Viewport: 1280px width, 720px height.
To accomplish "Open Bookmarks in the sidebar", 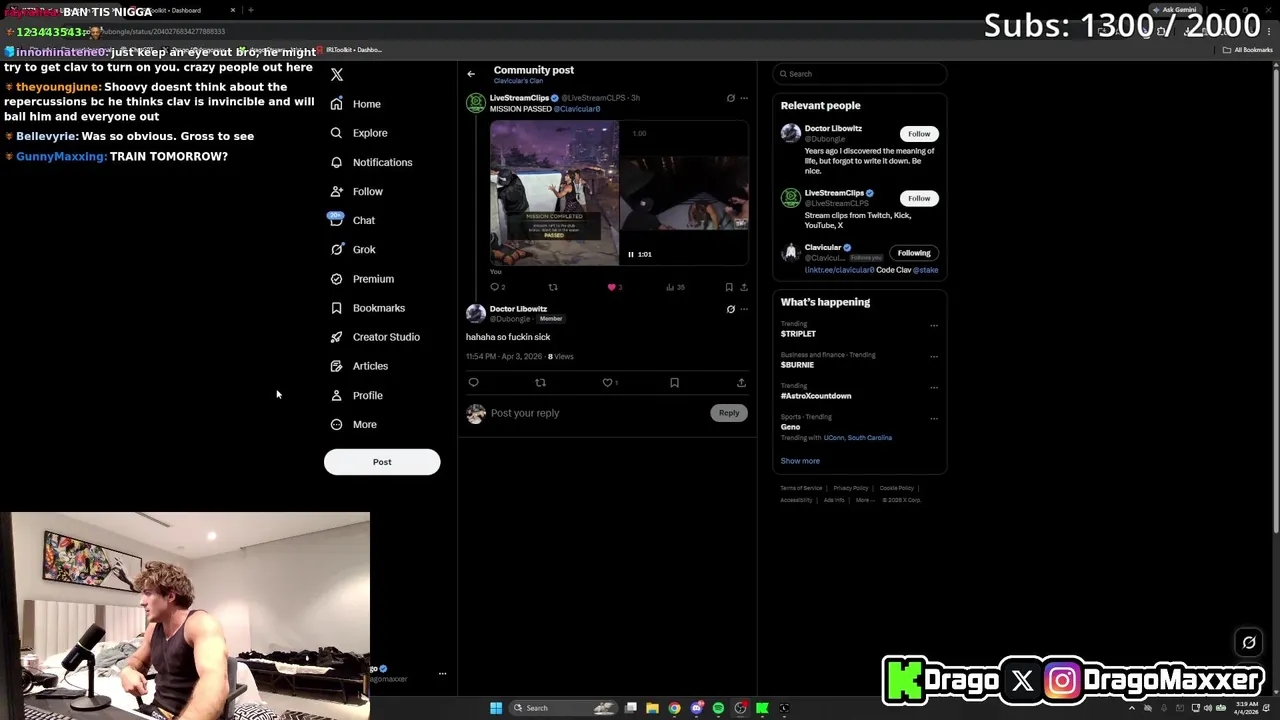I will pos(367,308).
